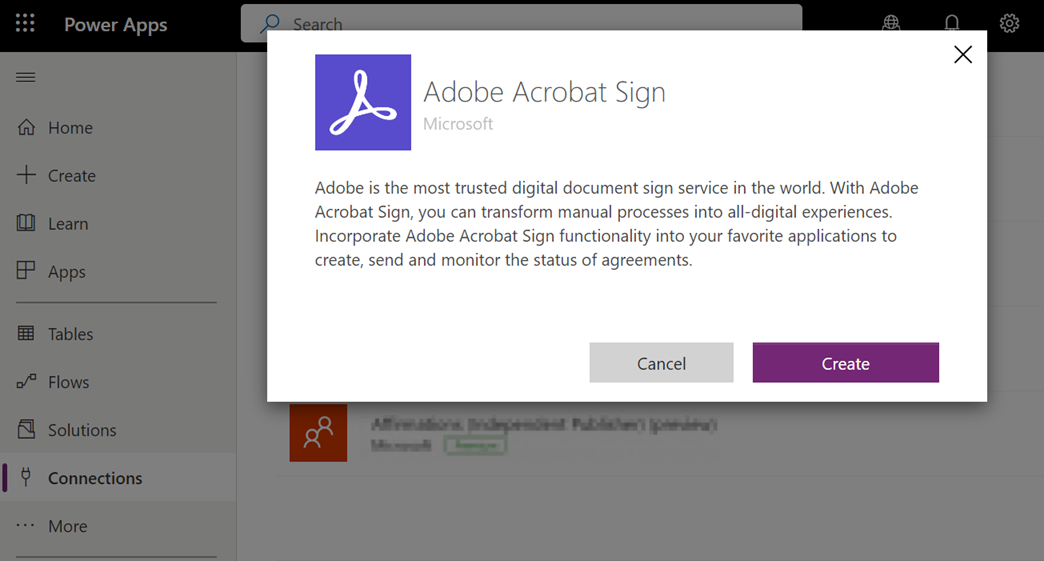Click the Microsoft publisher text in dialog

pos(458,124)
